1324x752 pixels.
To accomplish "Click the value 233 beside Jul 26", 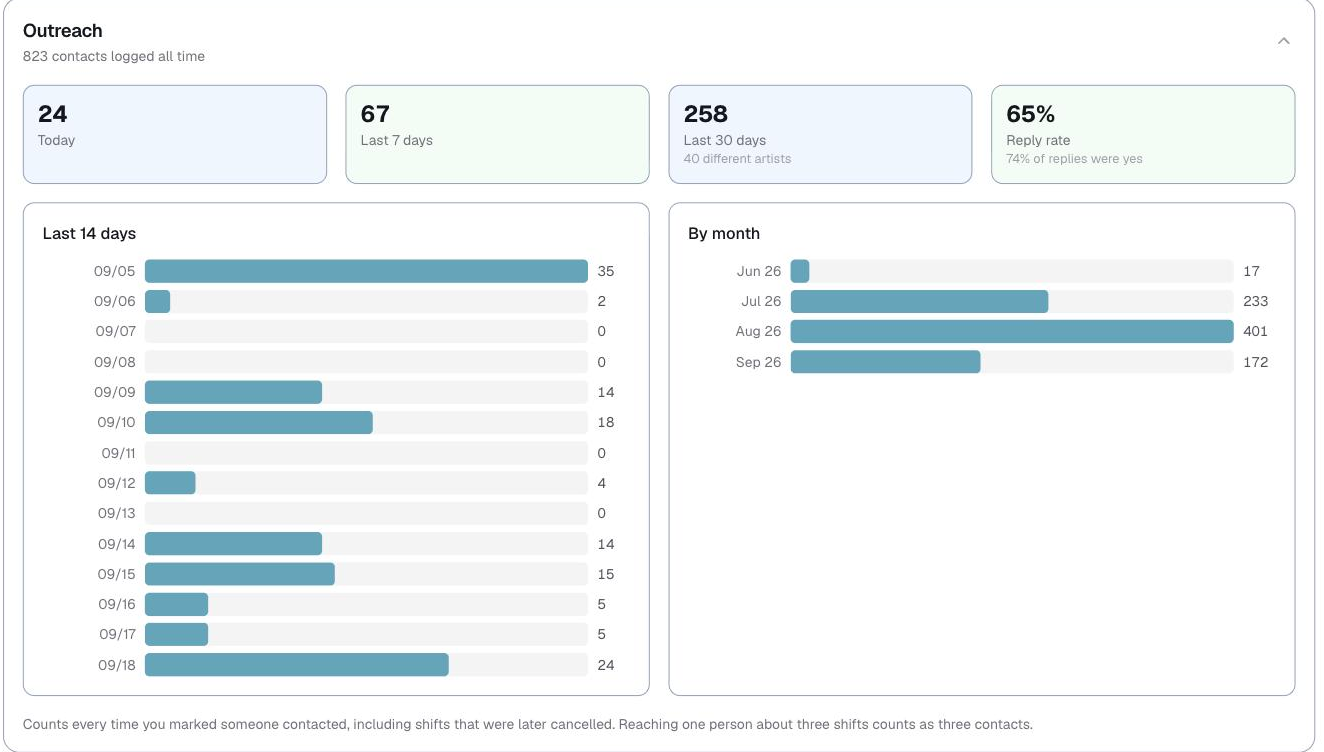I will [x=1256, y=301].
